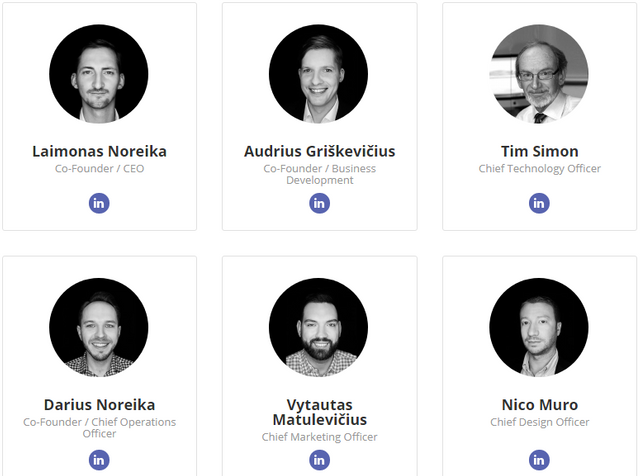The height and width of the screenshot is (476, 640).
Task: Open Vytautas Matulevičius's LinkedIn icon
Action: (x=319, y=460)
